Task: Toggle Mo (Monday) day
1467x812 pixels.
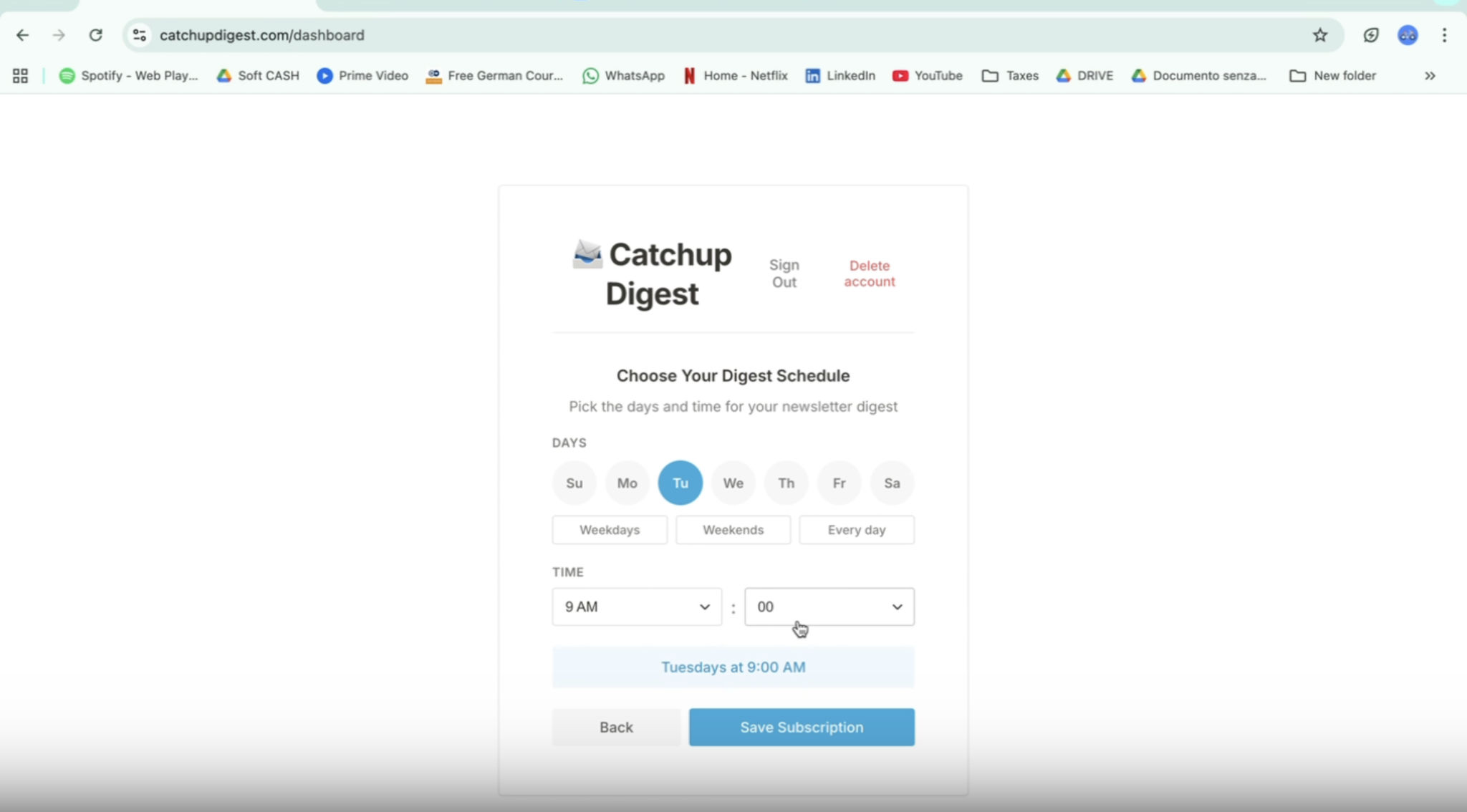Action: coord(627,483)
